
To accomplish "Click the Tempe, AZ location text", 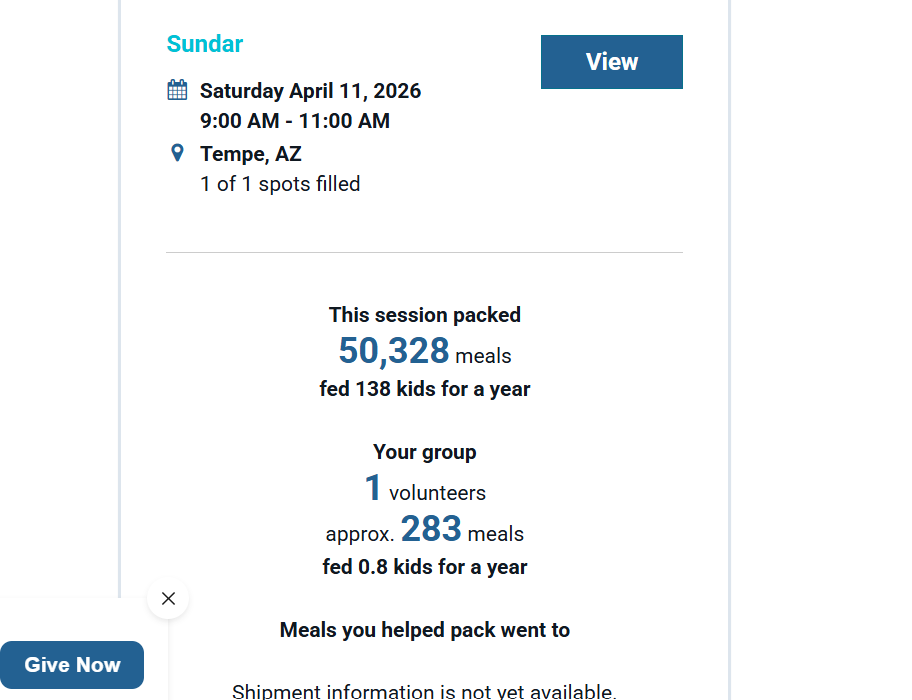I will (x=250, y=154).
